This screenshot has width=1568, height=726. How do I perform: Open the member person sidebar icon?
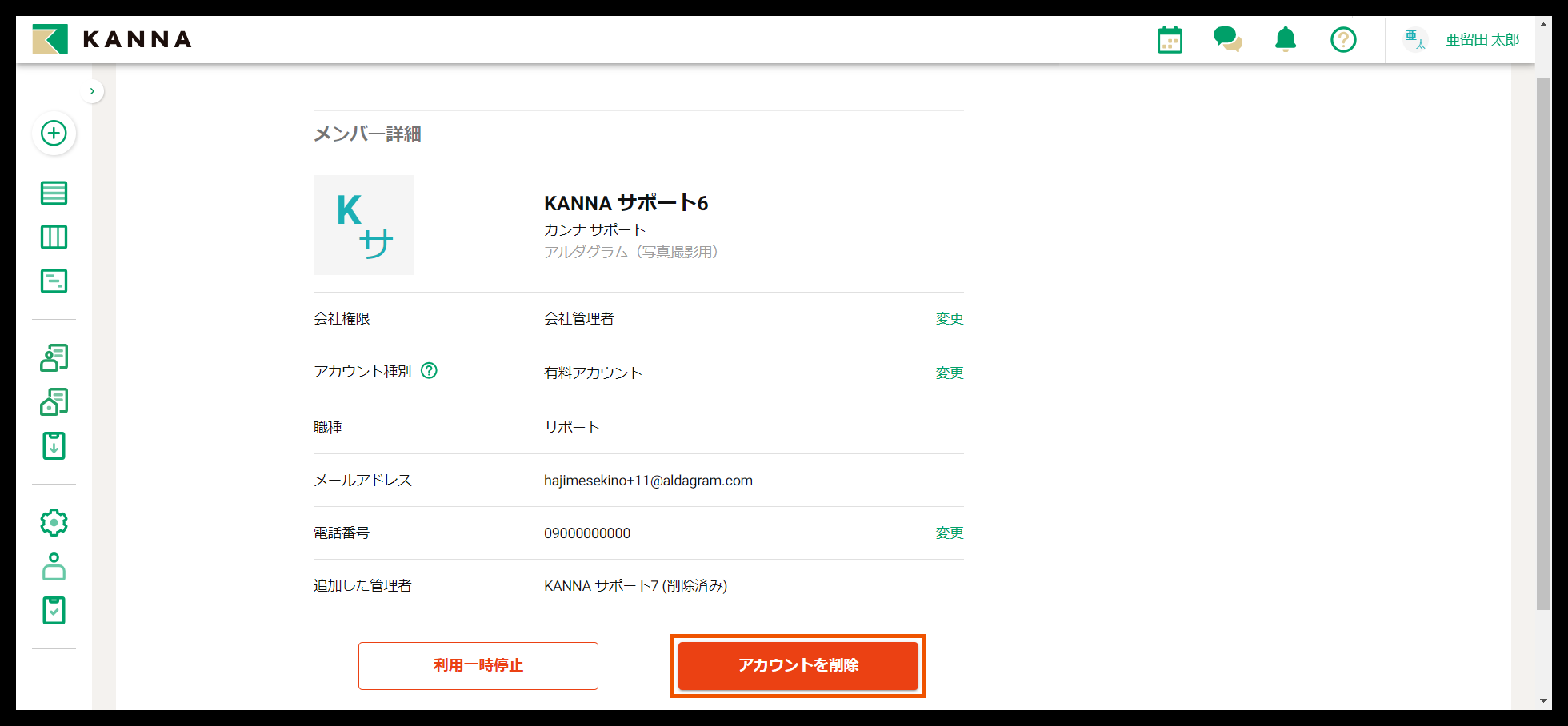point(54,567)
